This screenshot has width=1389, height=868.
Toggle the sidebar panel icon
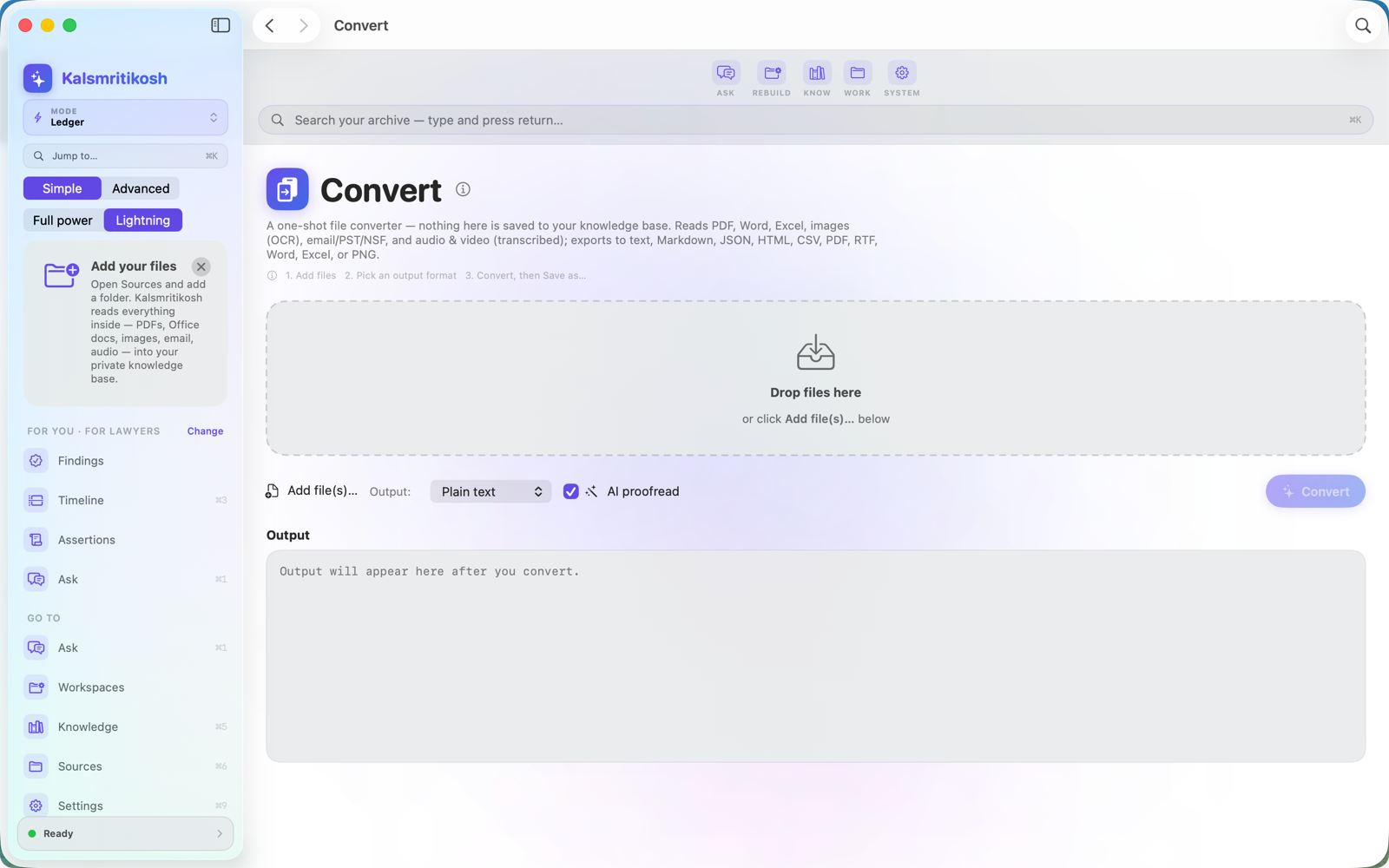click(x=221, y=25)
